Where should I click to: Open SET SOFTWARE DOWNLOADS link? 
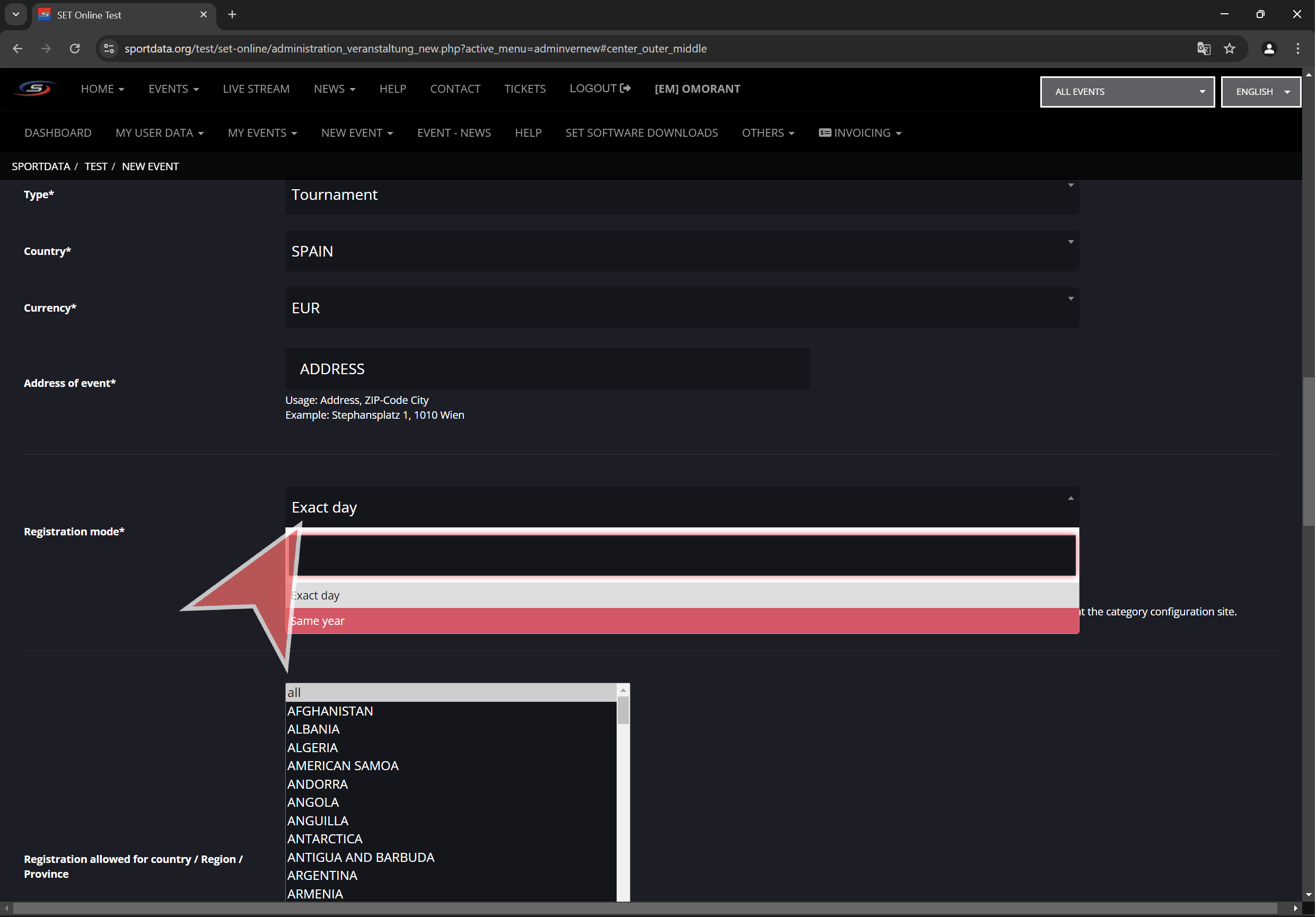[x=641, y=133]
